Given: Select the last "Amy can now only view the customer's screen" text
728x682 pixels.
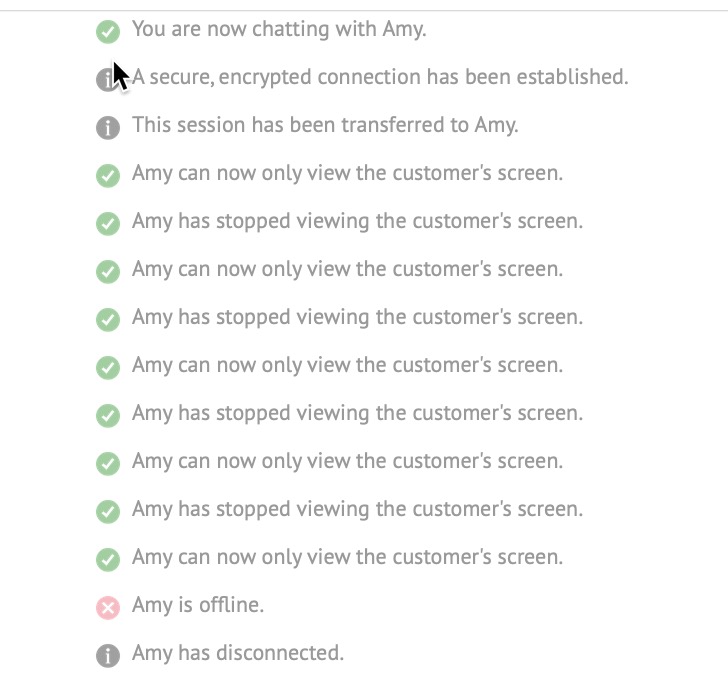Looking at the screenshot, I should coord(347,557).
